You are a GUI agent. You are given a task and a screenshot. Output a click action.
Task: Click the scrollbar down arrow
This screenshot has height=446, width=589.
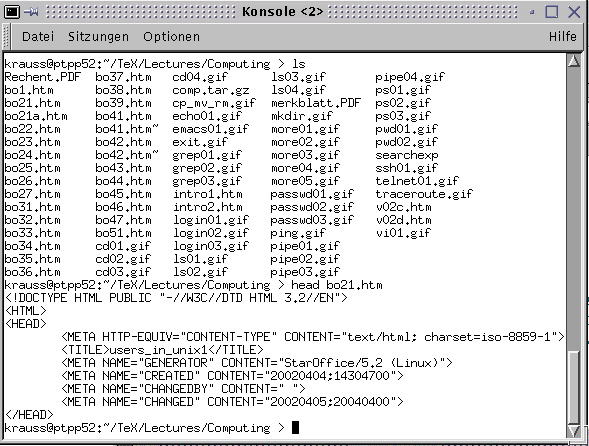pyautogui.click(x=574, y=430)
